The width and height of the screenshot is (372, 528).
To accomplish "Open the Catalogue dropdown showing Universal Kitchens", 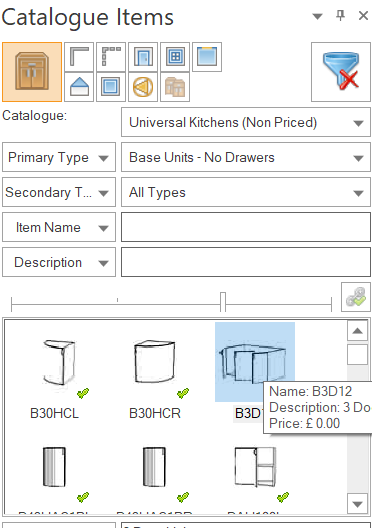I will click(246, 122).
